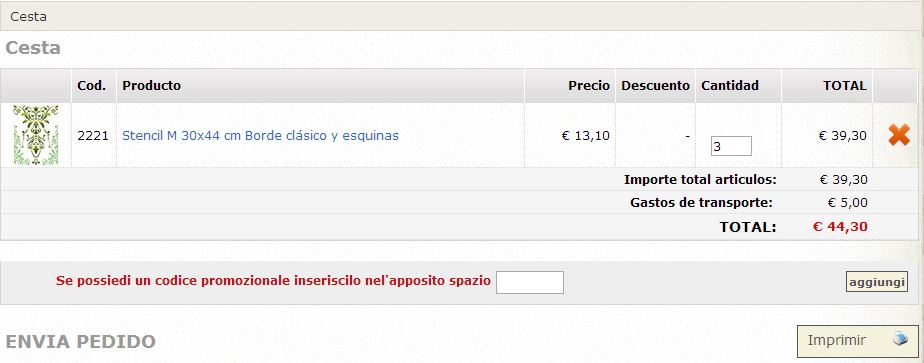Select the product code 2221
Image resolution: width=924 pixels, height=363 pixels.
93,136
